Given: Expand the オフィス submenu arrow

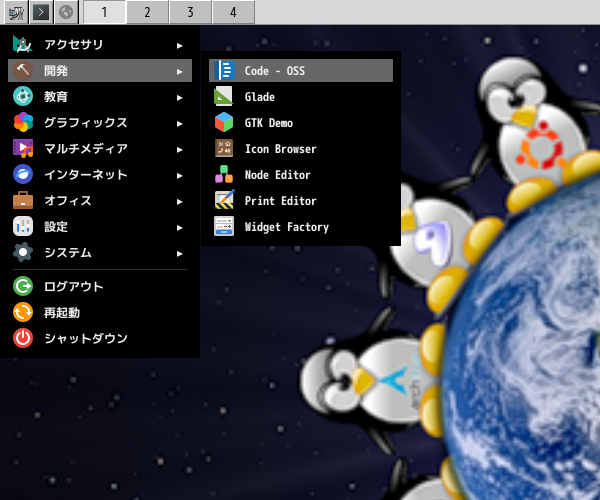Looking at the screenshot, I should [x=179, y=202].
